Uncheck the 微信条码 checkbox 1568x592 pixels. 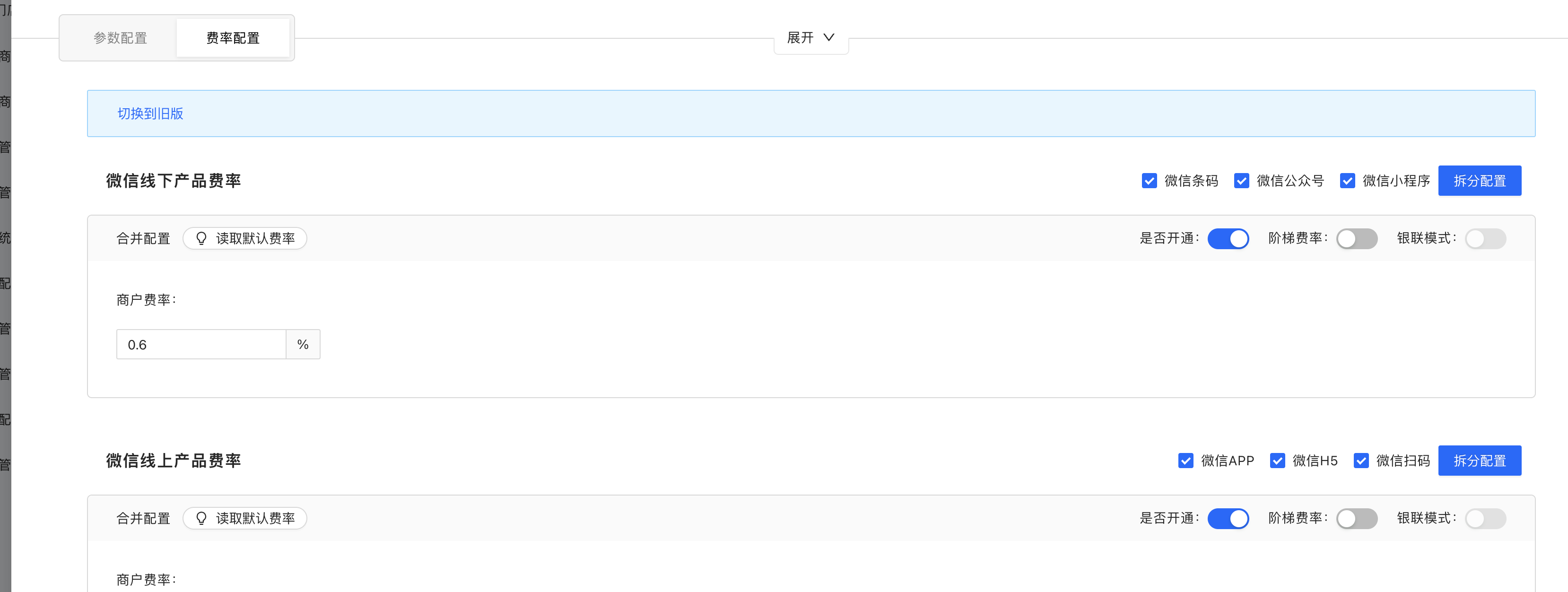click(1149, 181)
